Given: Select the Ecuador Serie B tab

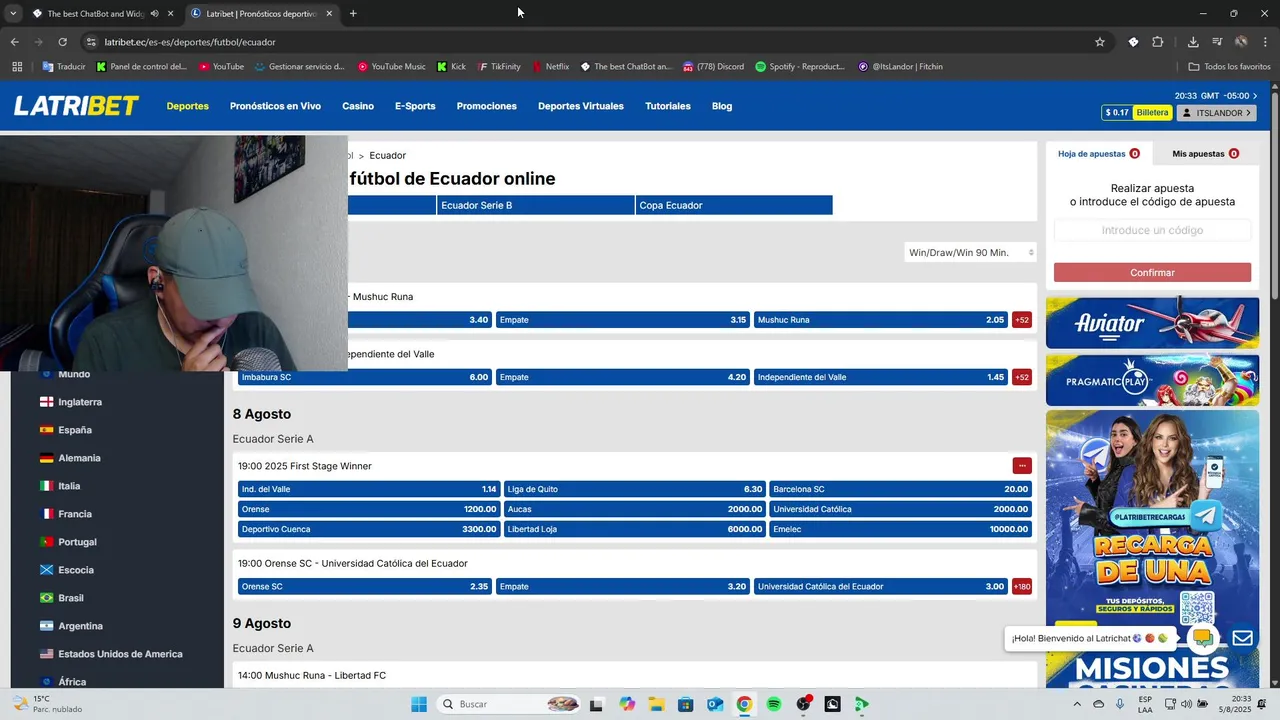Looking at the screenshot, I should pyautogui.click(x=536, y=205).
